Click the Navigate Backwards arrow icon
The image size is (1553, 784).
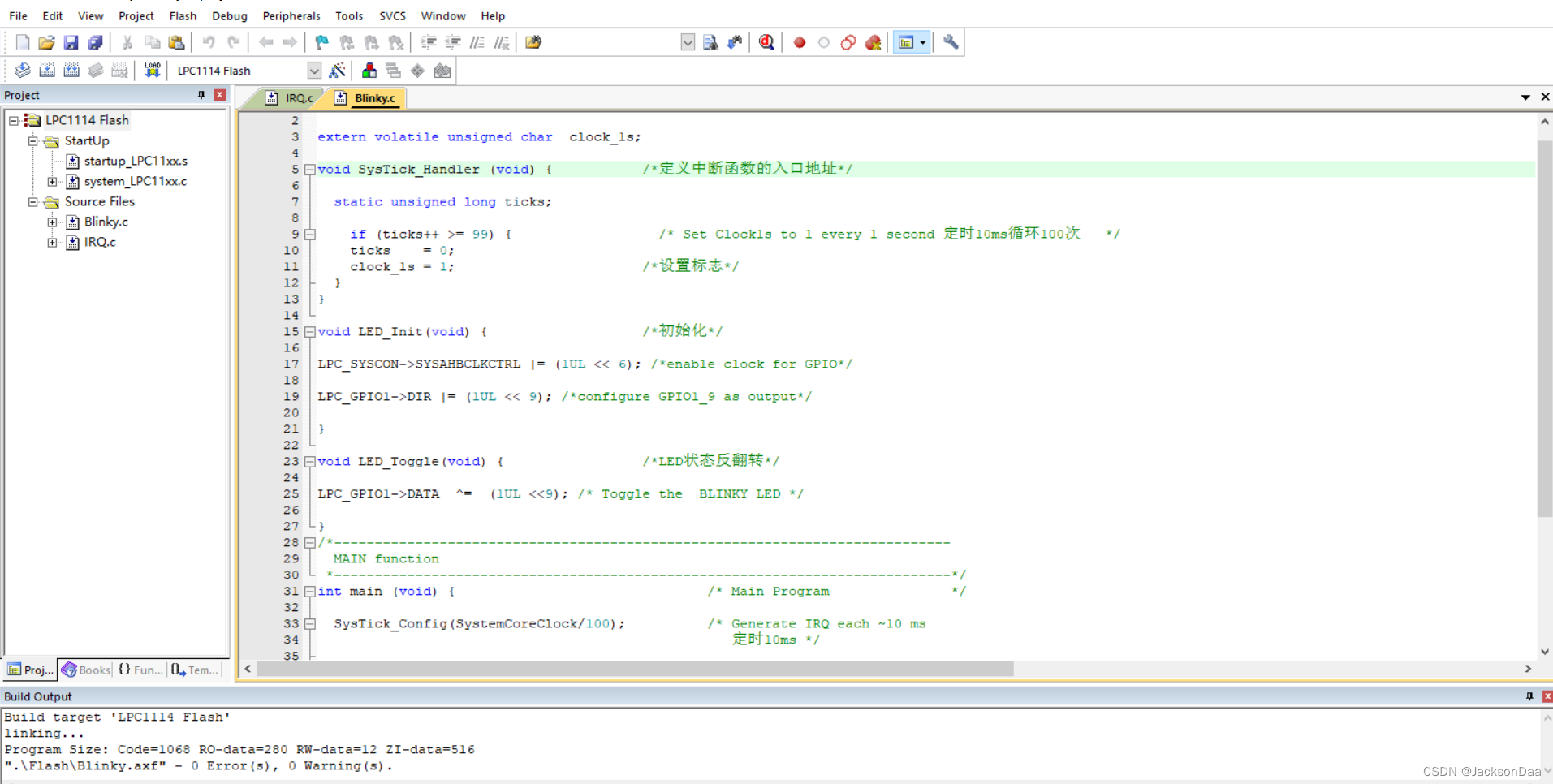(265, 42)
